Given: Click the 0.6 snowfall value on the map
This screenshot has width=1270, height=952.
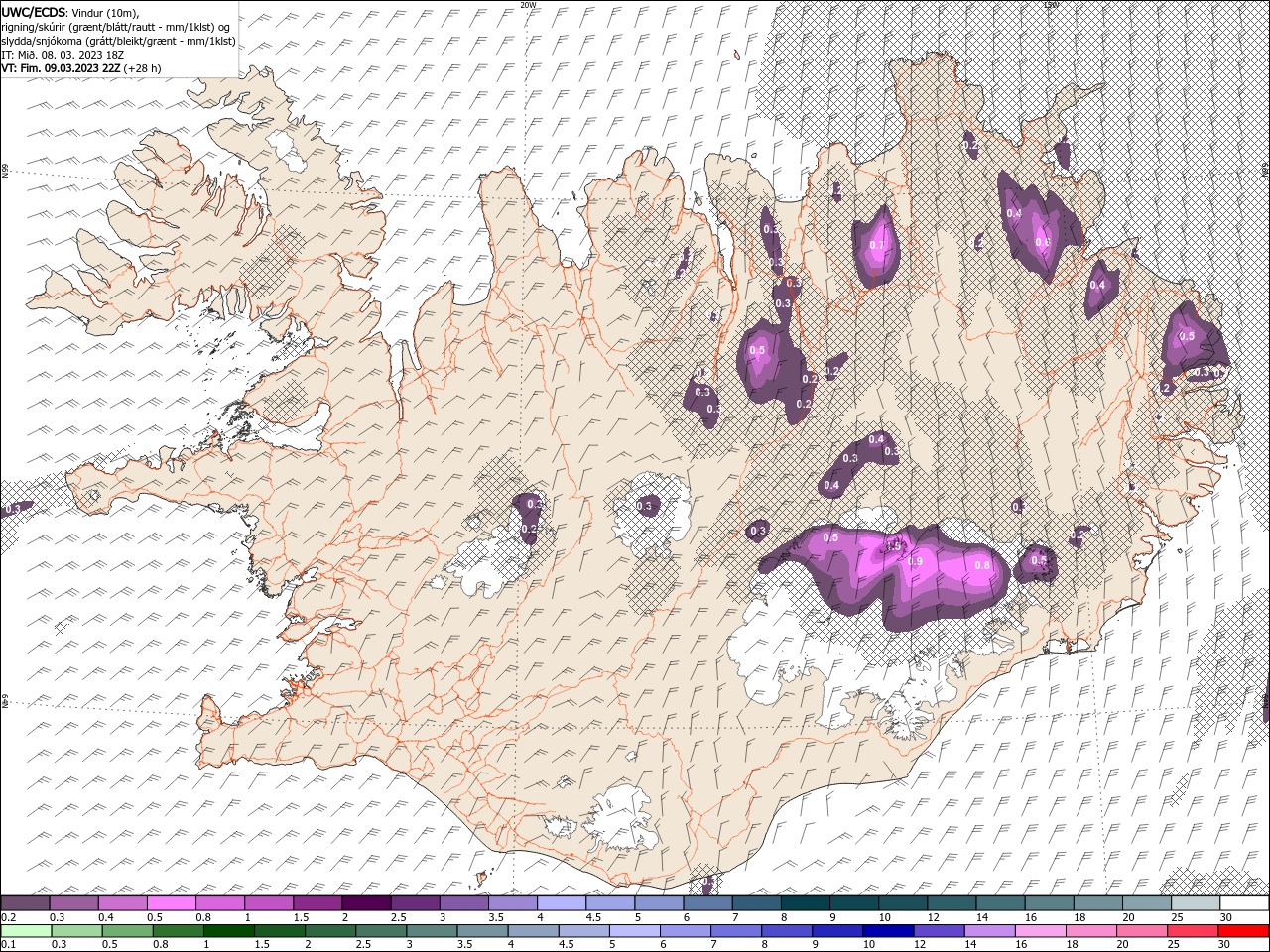Looking at the screenshot, I should coord(1042,242).
